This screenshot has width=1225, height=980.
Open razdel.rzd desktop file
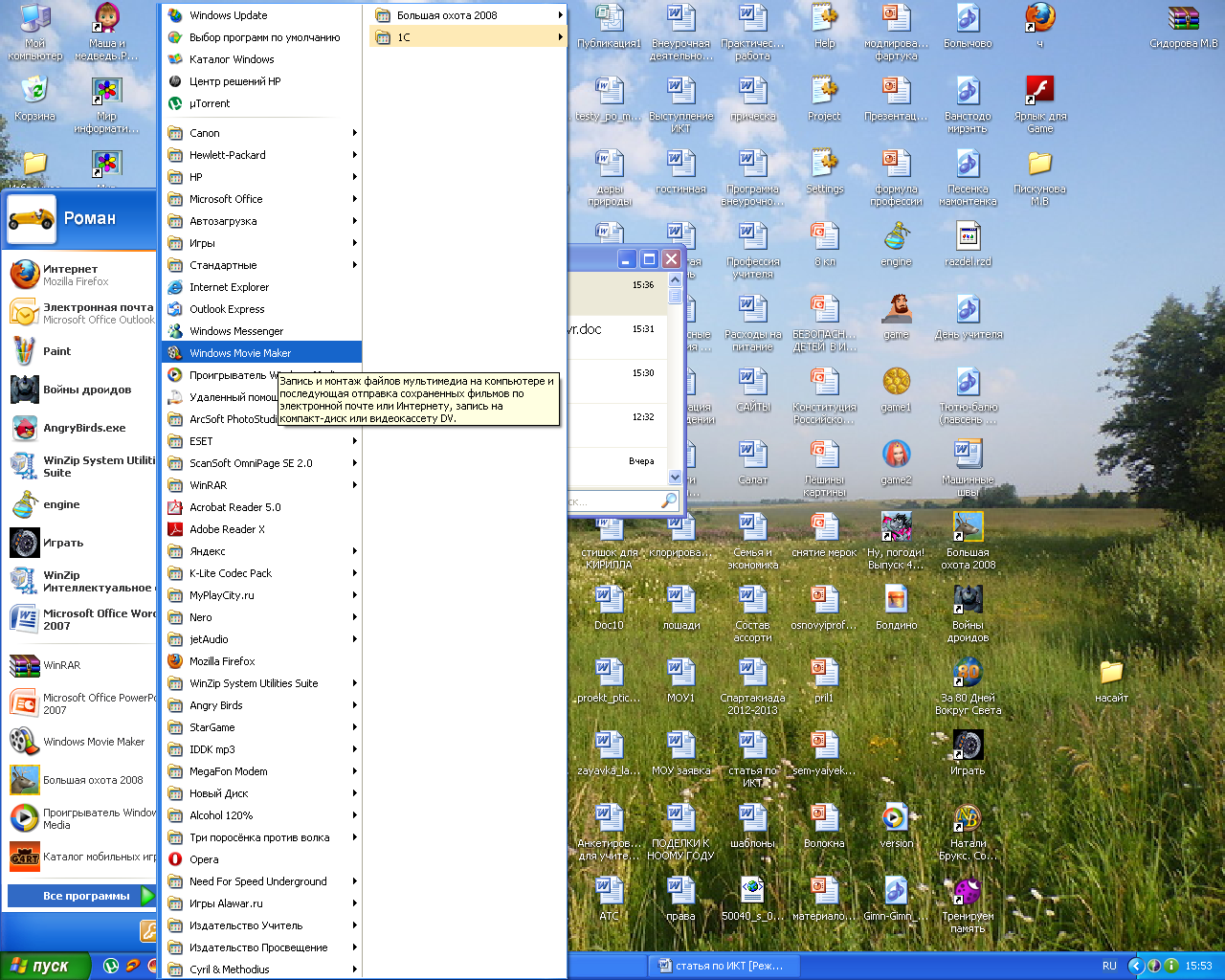click(x=968, y=243)
